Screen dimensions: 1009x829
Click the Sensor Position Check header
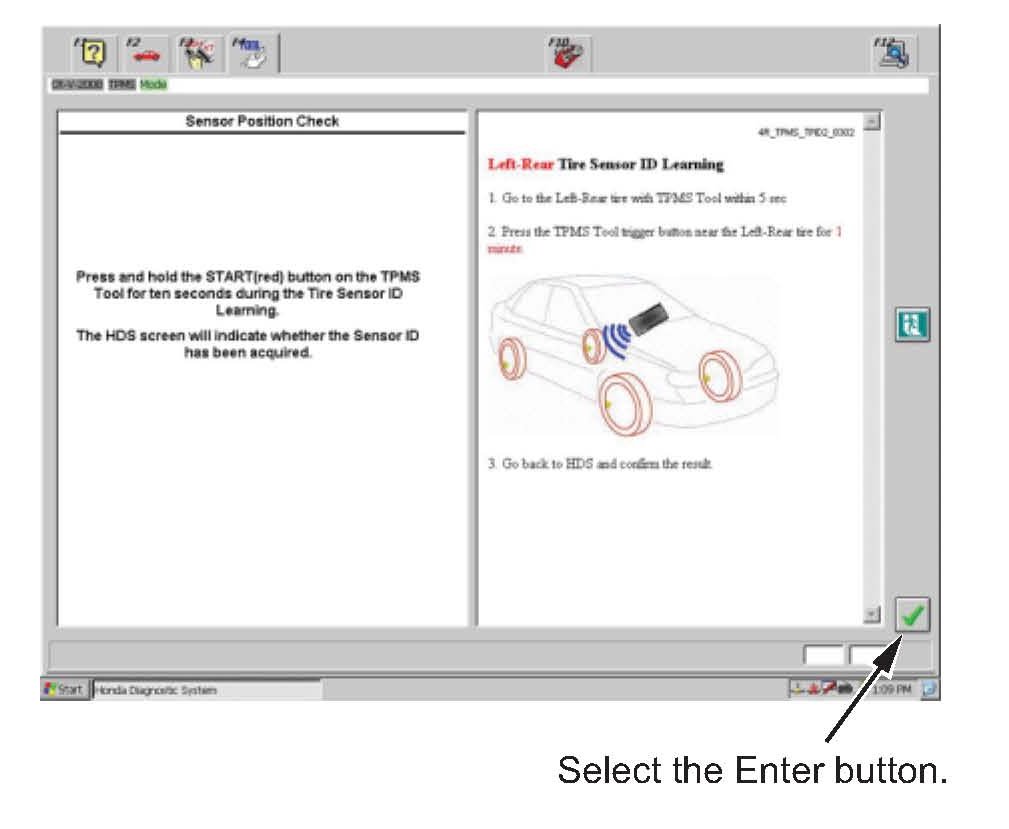tap(262, 121)
